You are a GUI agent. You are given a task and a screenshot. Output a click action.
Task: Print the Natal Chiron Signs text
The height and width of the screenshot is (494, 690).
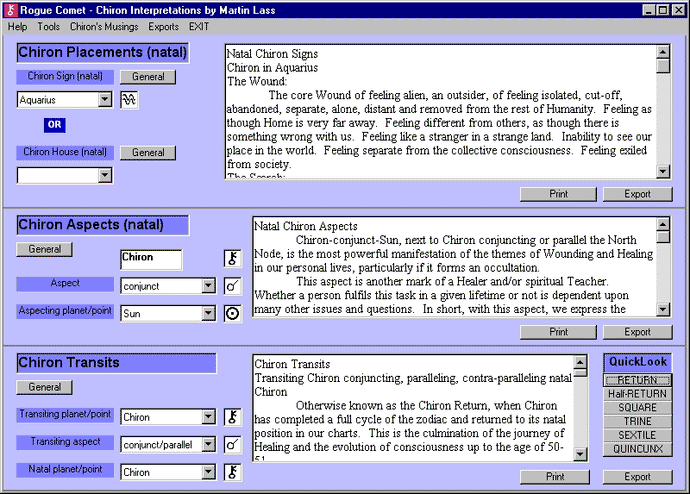coord(558,194)
